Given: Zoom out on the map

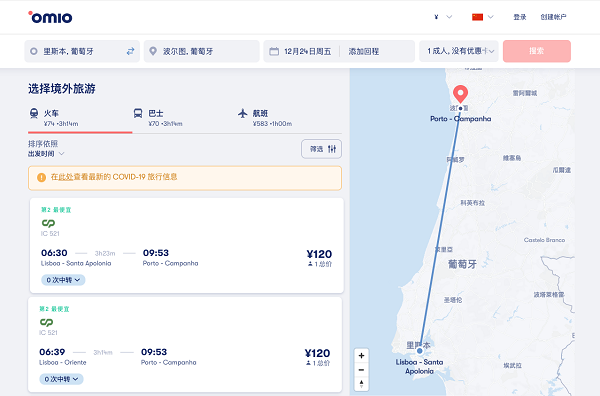Looking at the screenshot, I should click(x=361, y=370).
